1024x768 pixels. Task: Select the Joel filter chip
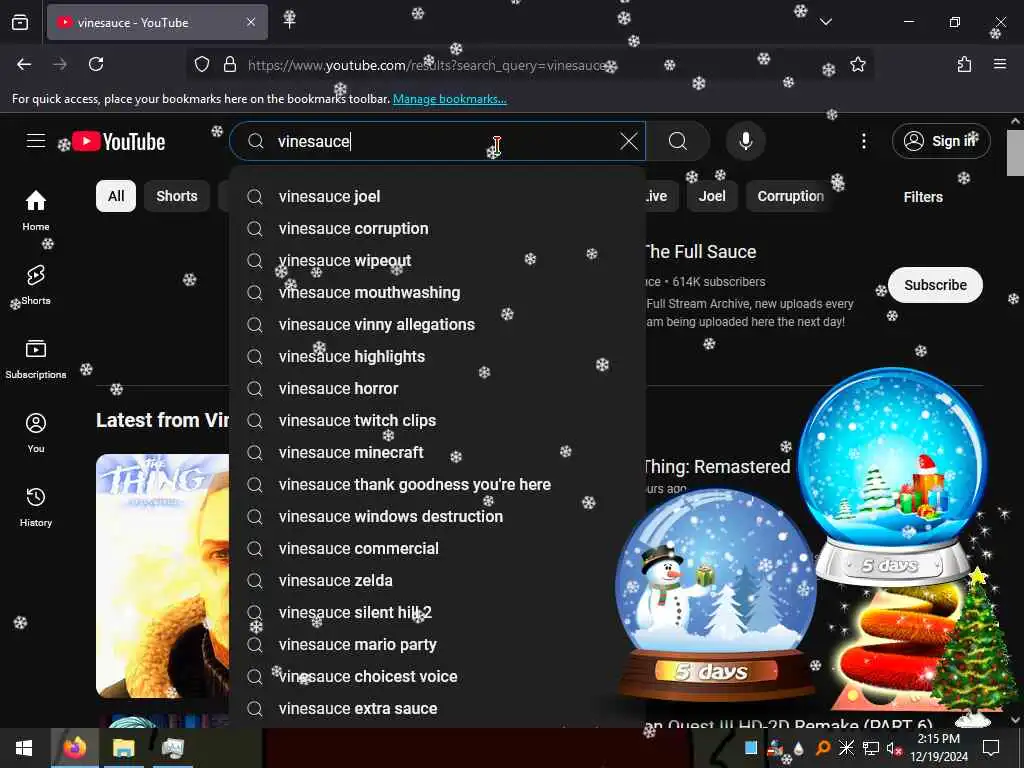712,196
